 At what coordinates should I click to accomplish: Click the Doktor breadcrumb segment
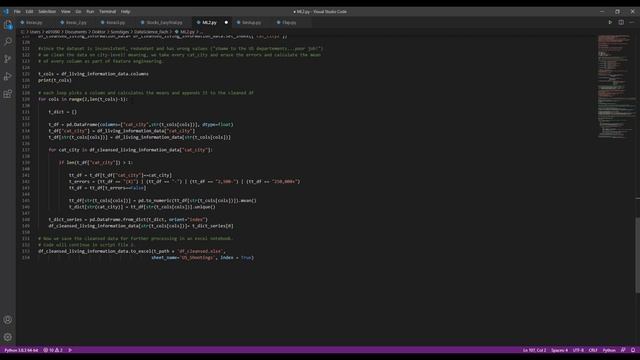(x=98, y=31)
